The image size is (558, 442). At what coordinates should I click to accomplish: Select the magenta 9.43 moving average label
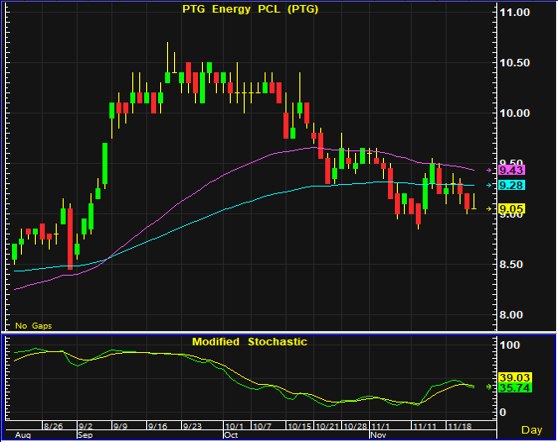point(511,170)
